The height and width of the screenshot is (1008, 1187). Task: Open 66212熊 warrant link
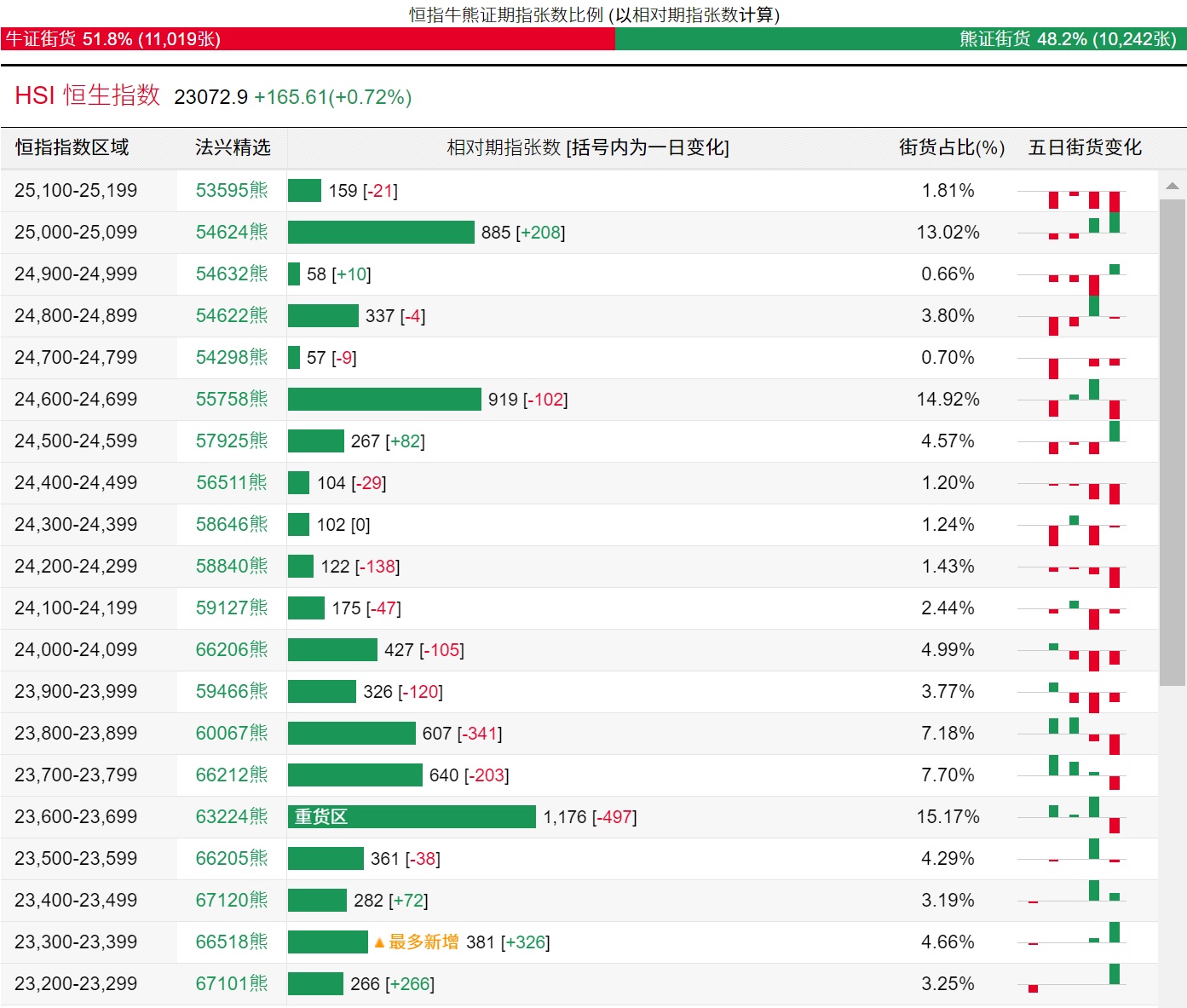pos(232,775)
